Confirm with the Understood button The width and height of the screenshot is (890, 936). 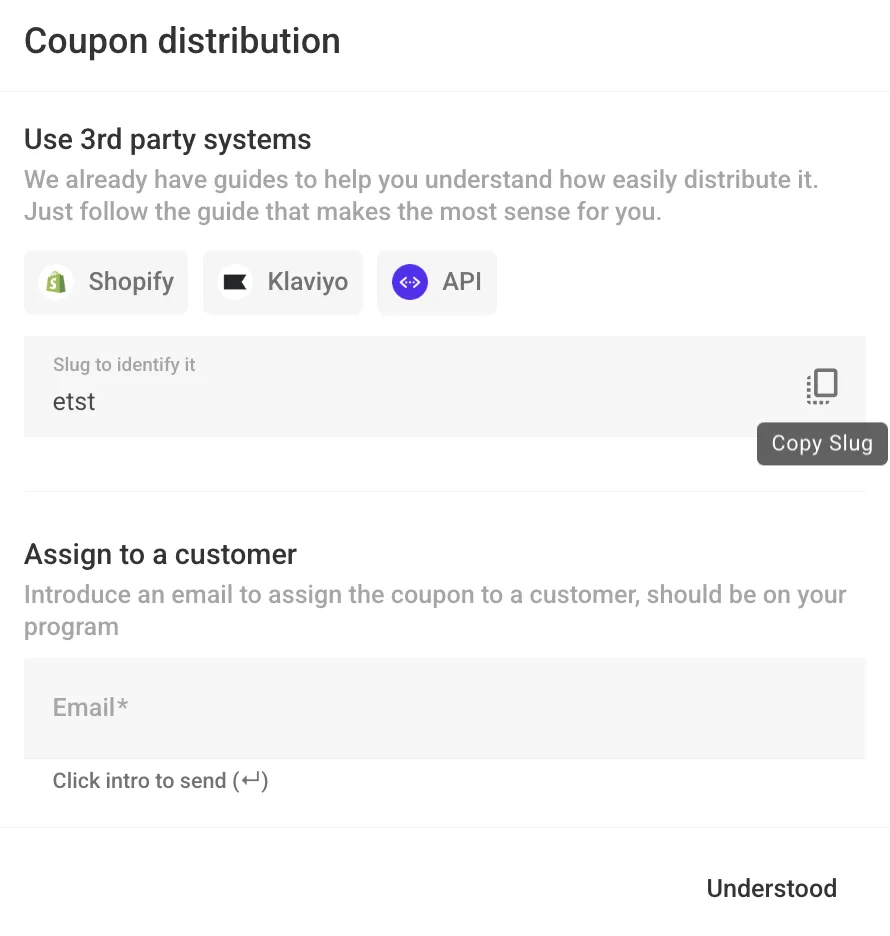(771, 888)
